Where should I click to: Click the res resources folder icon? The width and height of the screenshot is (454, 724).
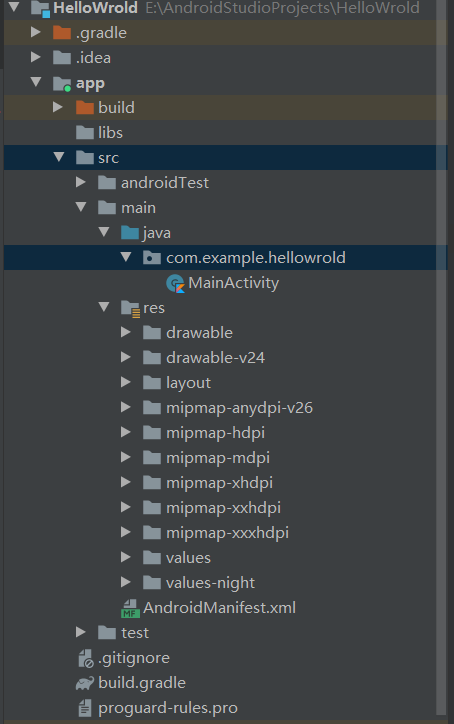tap(130, 308)
